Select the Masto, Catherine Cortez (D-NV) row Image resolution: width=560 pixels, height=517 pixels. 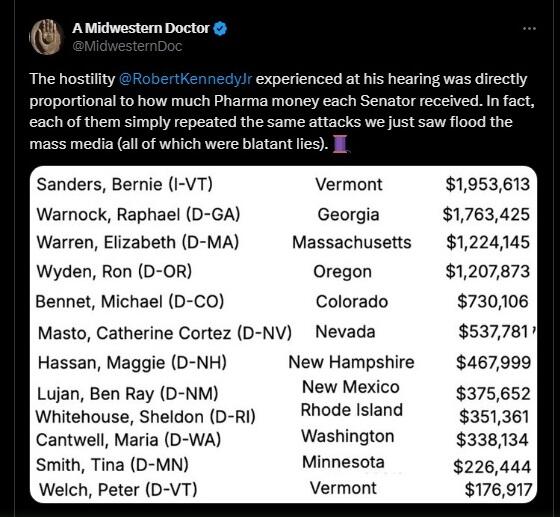pos(284,333)
